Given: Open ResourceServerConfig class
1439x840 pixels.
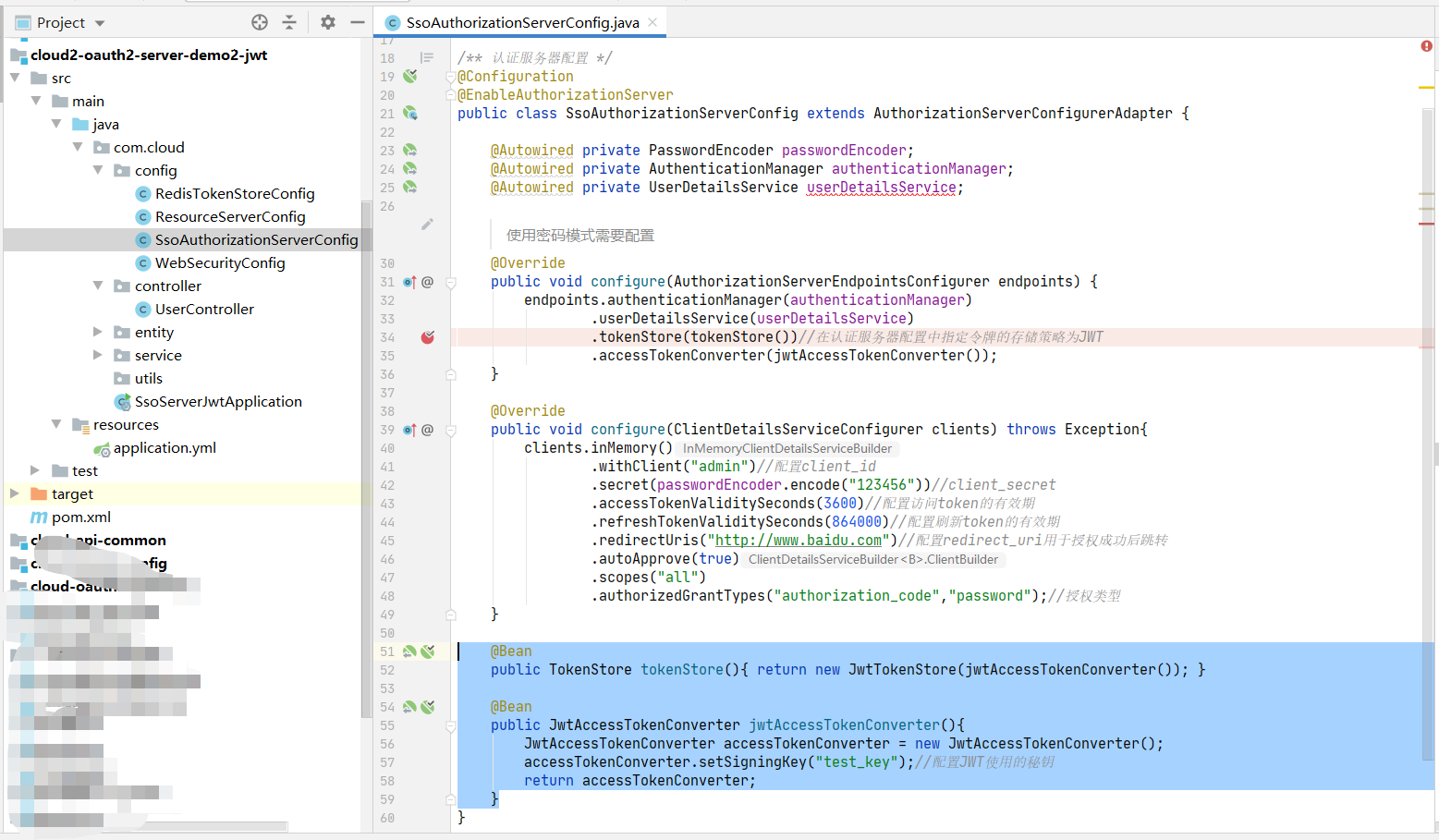Looking at the screenshot, I should tap(230, 216).
